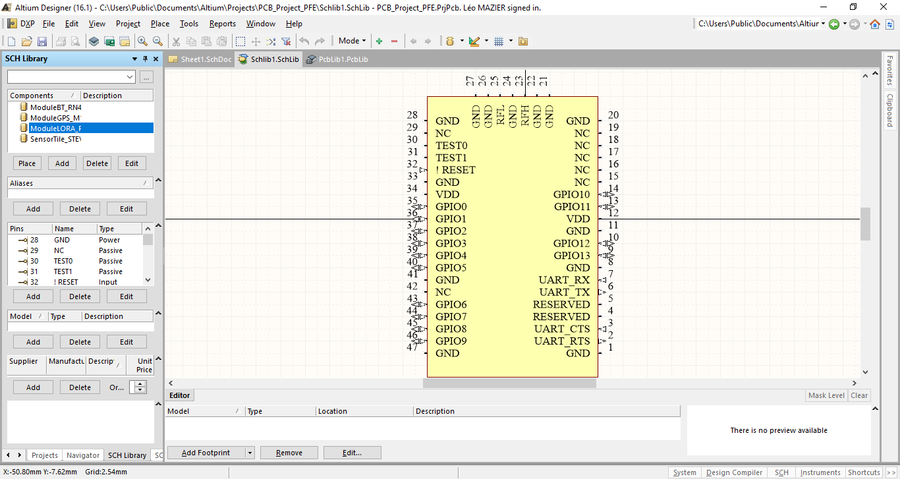Click the Cut scissors icon

pos(176,41)
